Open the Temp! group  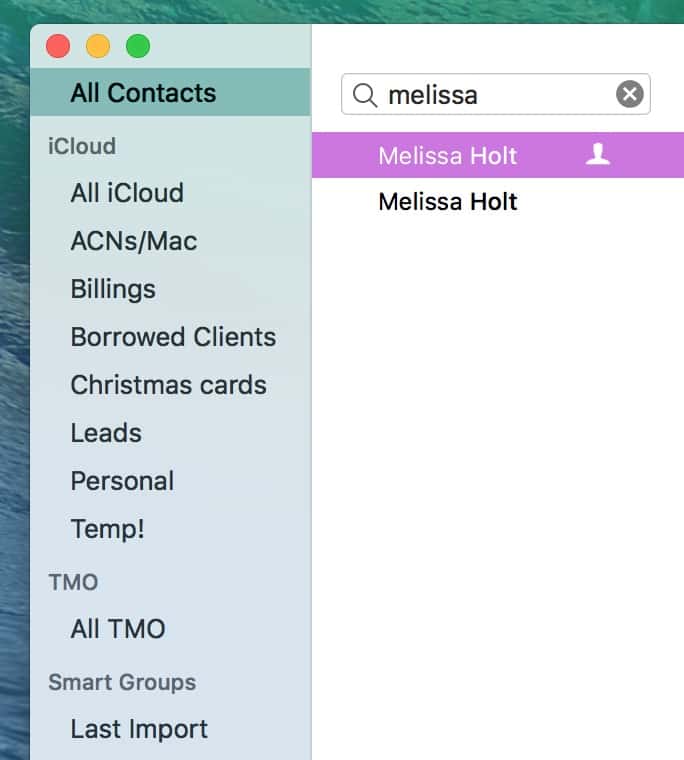click(x=107, y=529)
